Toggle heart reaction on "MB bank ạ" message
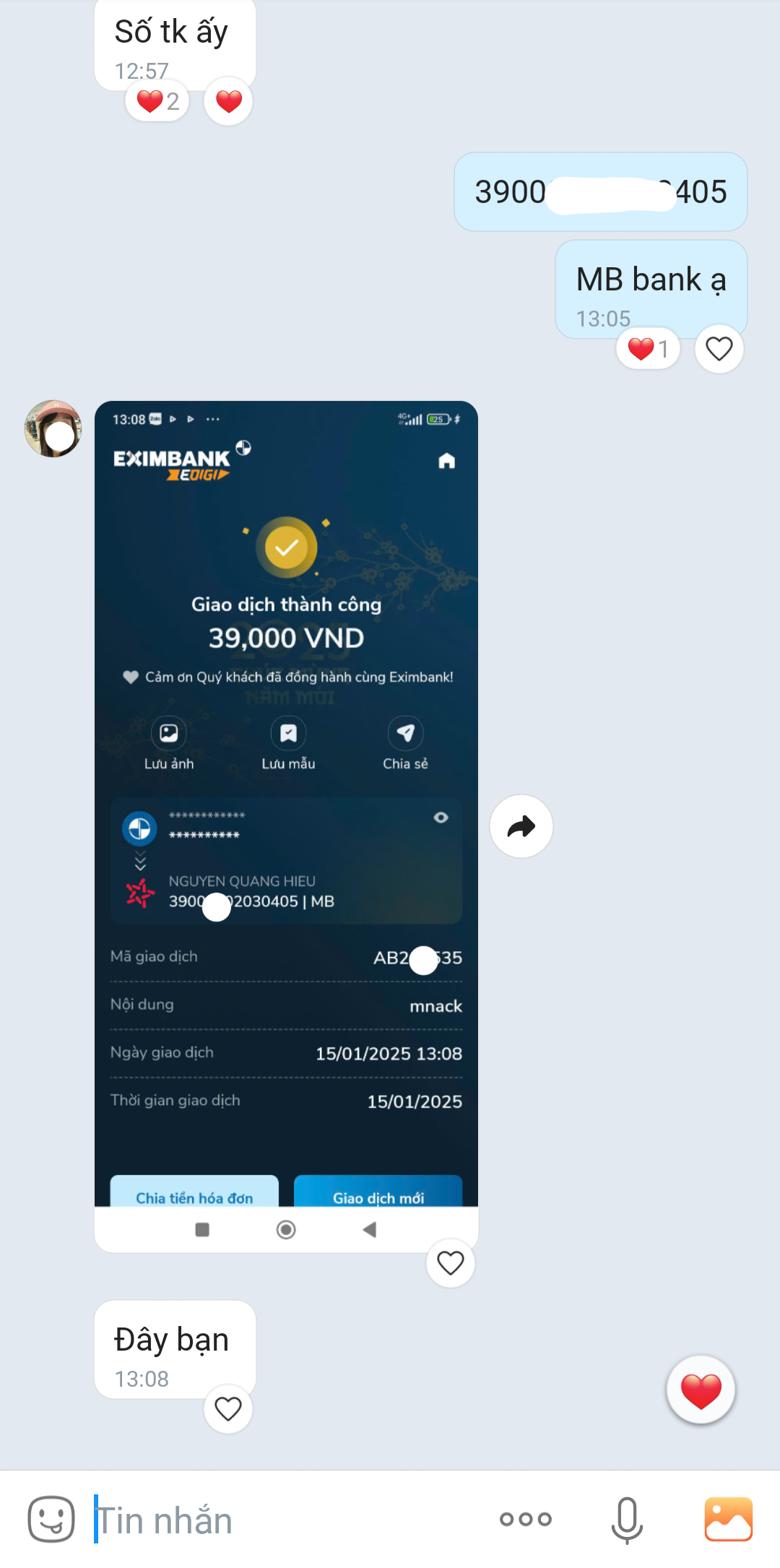The height and width of the screenshot is (1568, 780). tap(719, 349)
